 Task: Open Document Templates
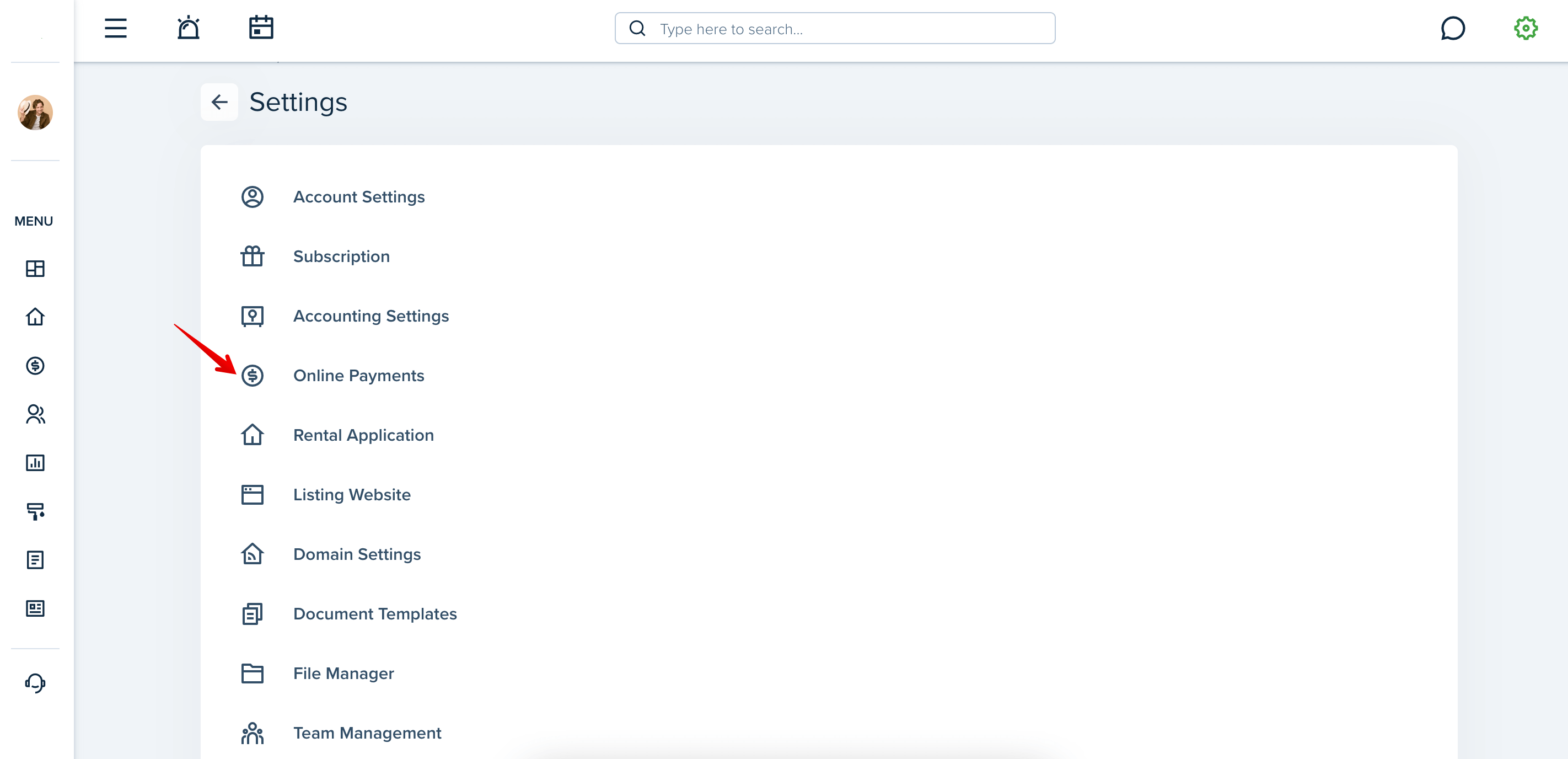point(375,614)
